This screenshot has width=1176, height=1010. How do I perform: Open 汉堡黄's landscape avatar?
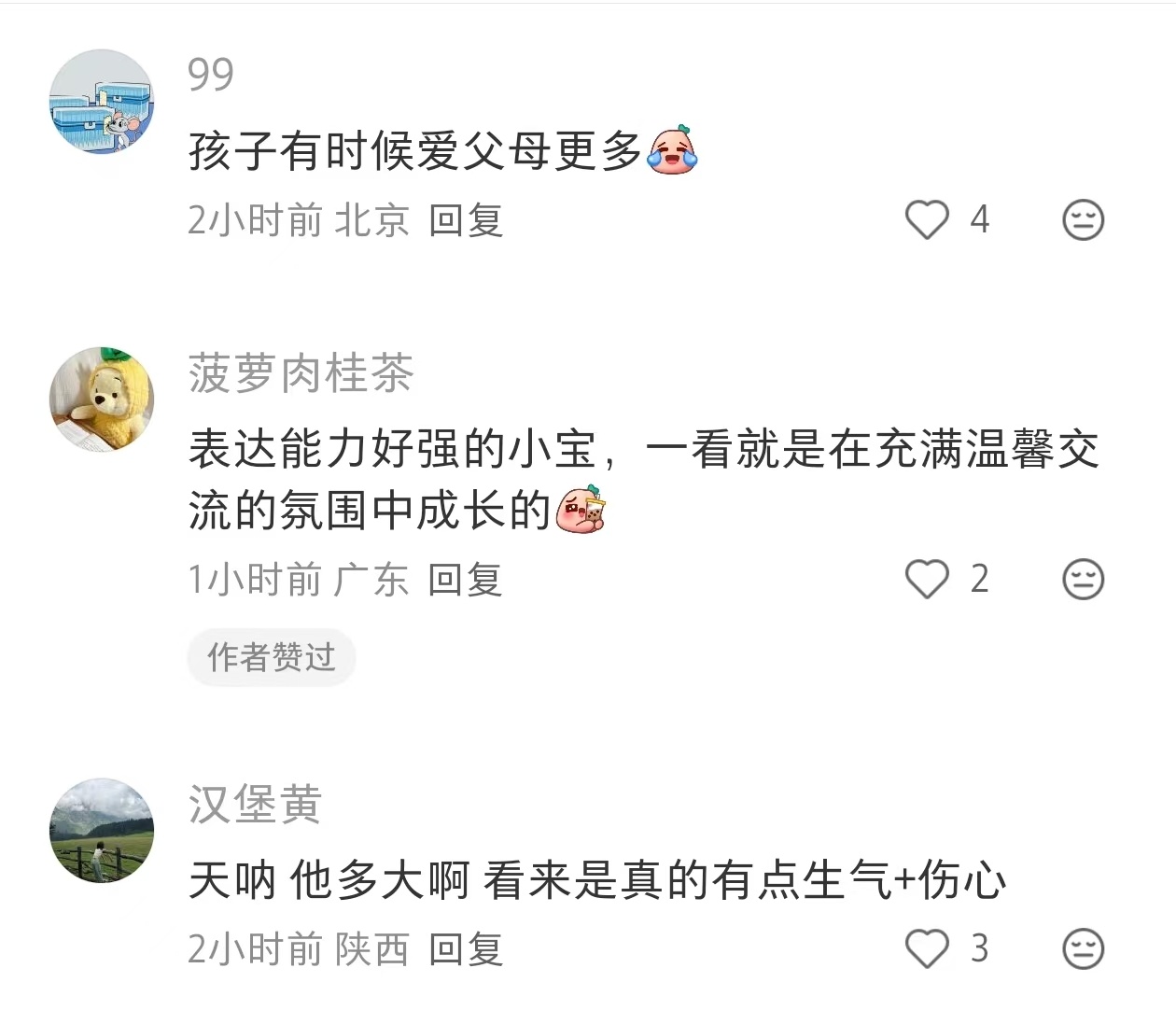click(x=102, y=831)
